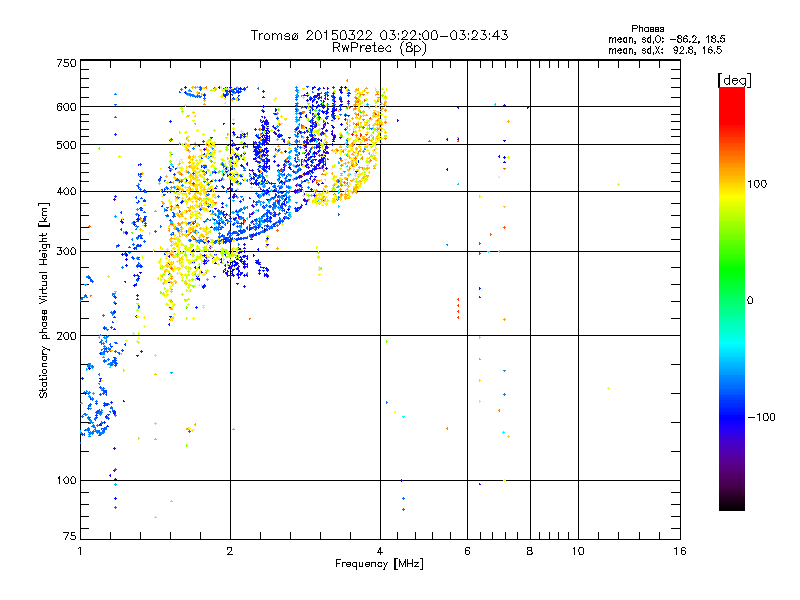
Task: Click the y-axis label '300'
Action: 66,252
